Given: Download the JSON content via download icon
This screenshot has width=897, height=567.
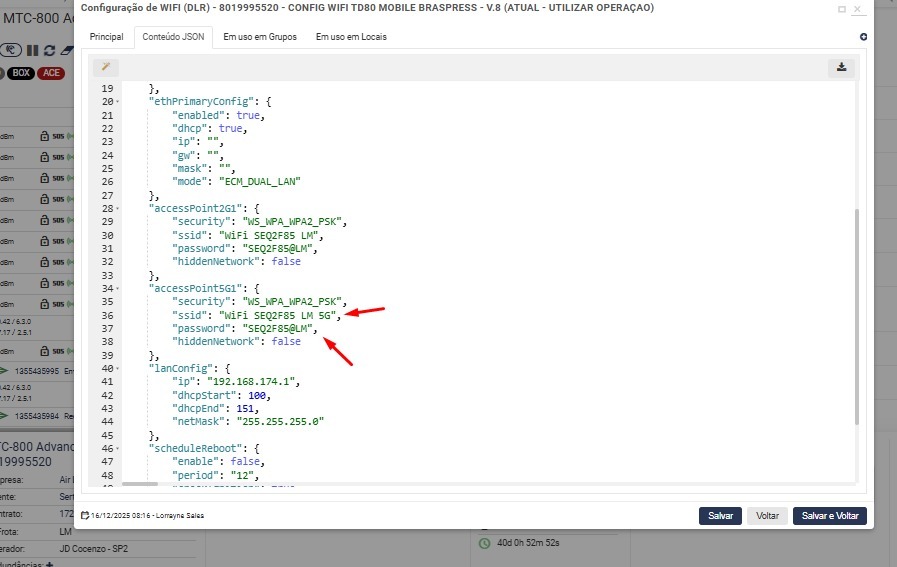Looking at the screenshot, I should (841, 67).
